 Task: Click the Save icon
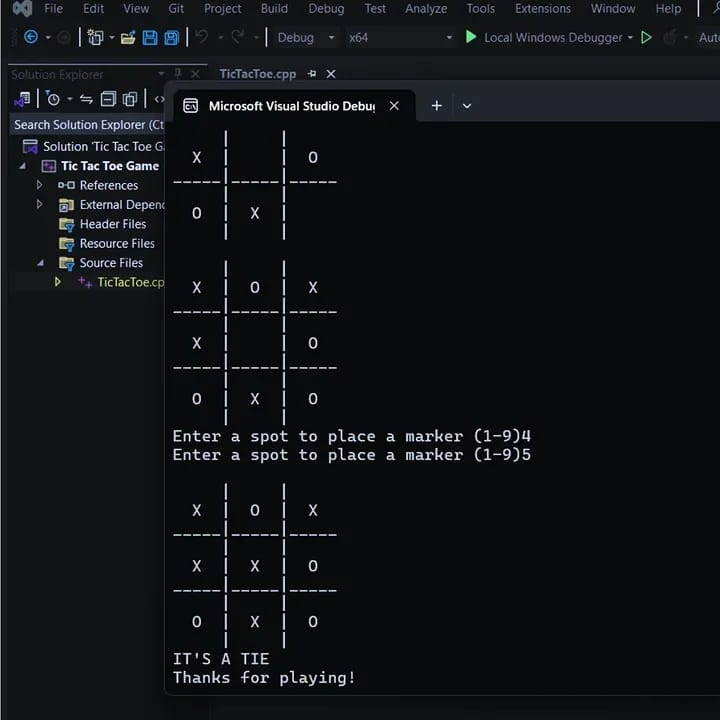[150, 37]
